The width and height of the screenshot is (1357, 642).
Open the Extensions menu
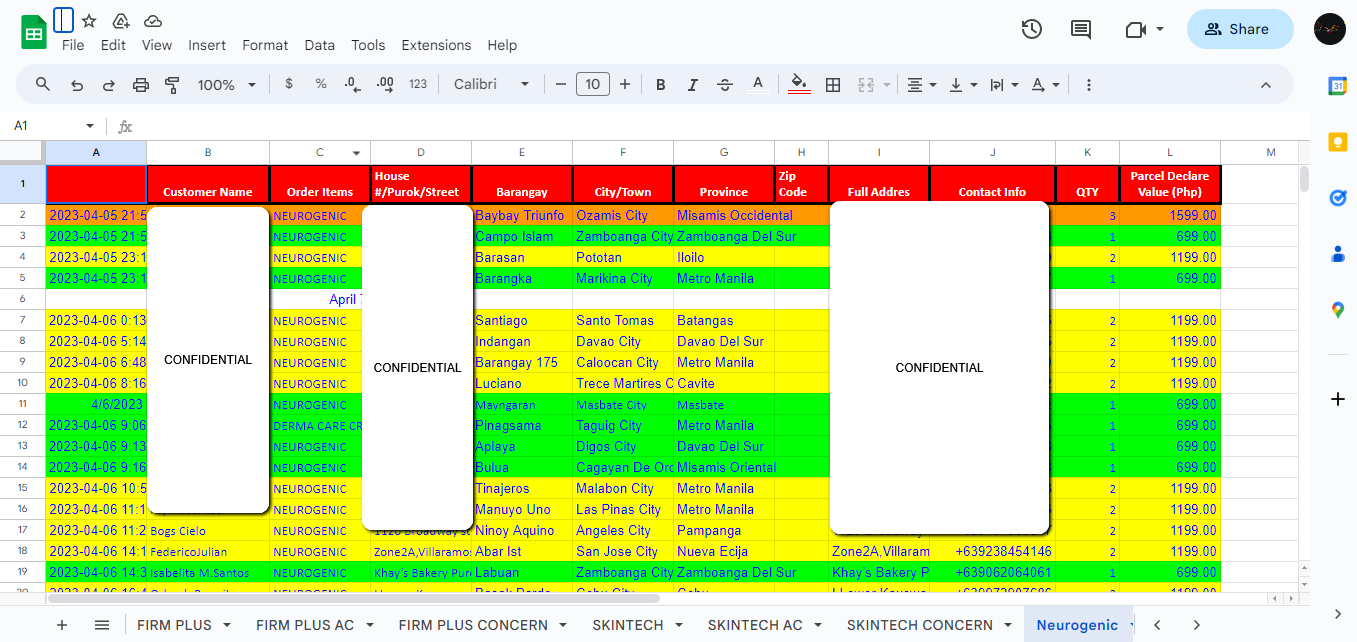pos(436,45)
